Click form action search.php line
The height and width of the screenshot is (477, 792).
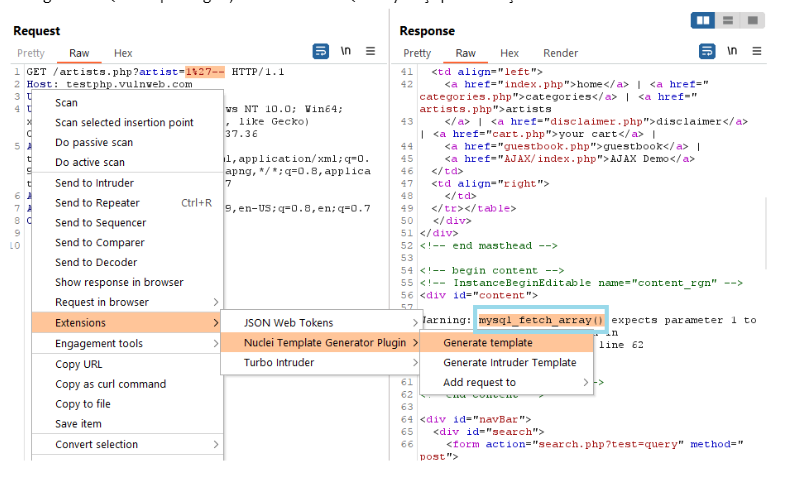595,444
